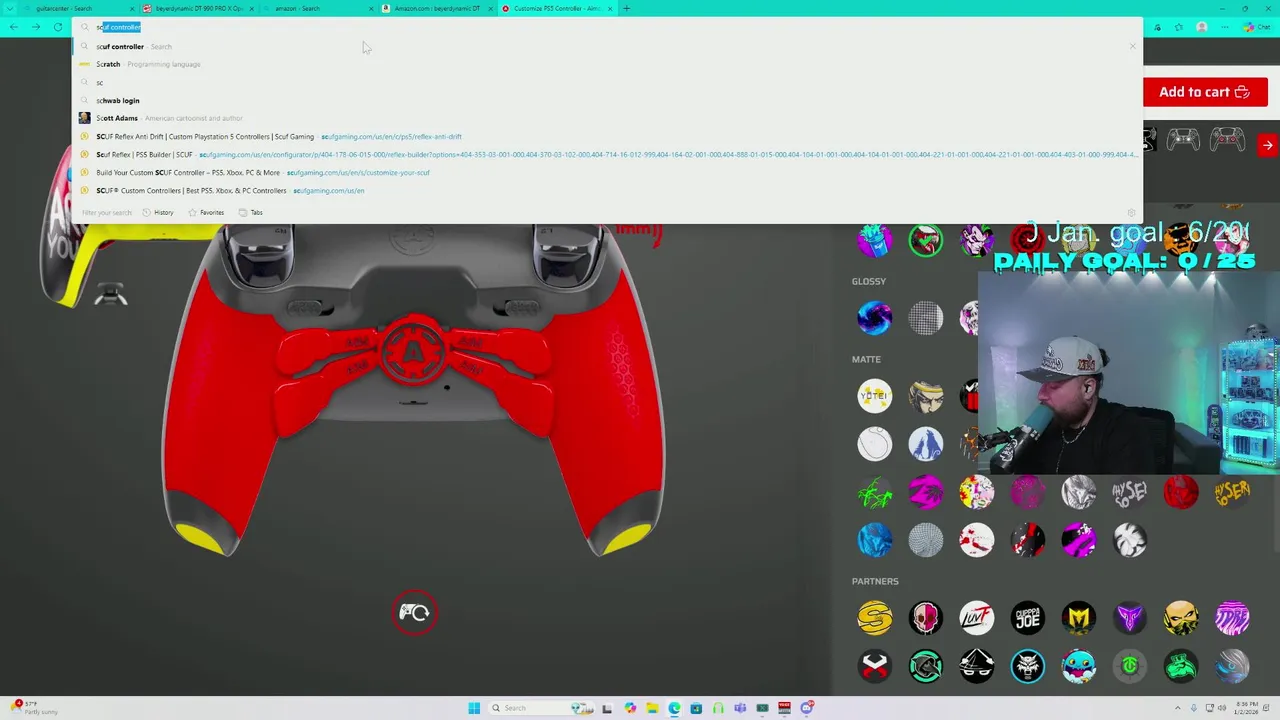Viewport: 1280px width, 720px height.
Task: Open Microsoft Edge from the taskbar
Action: pos(674,708)
